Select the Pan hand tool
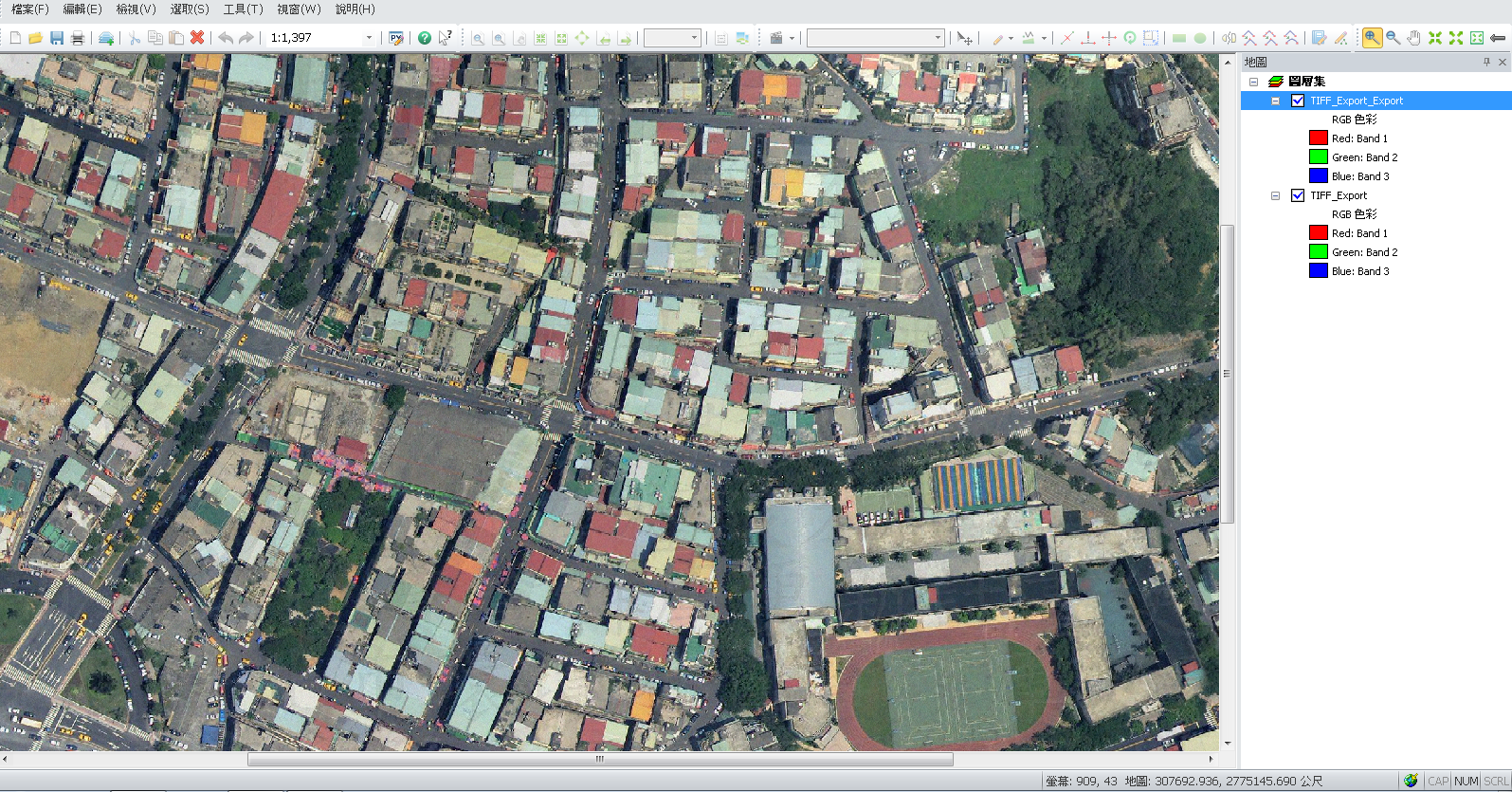 1413,38
